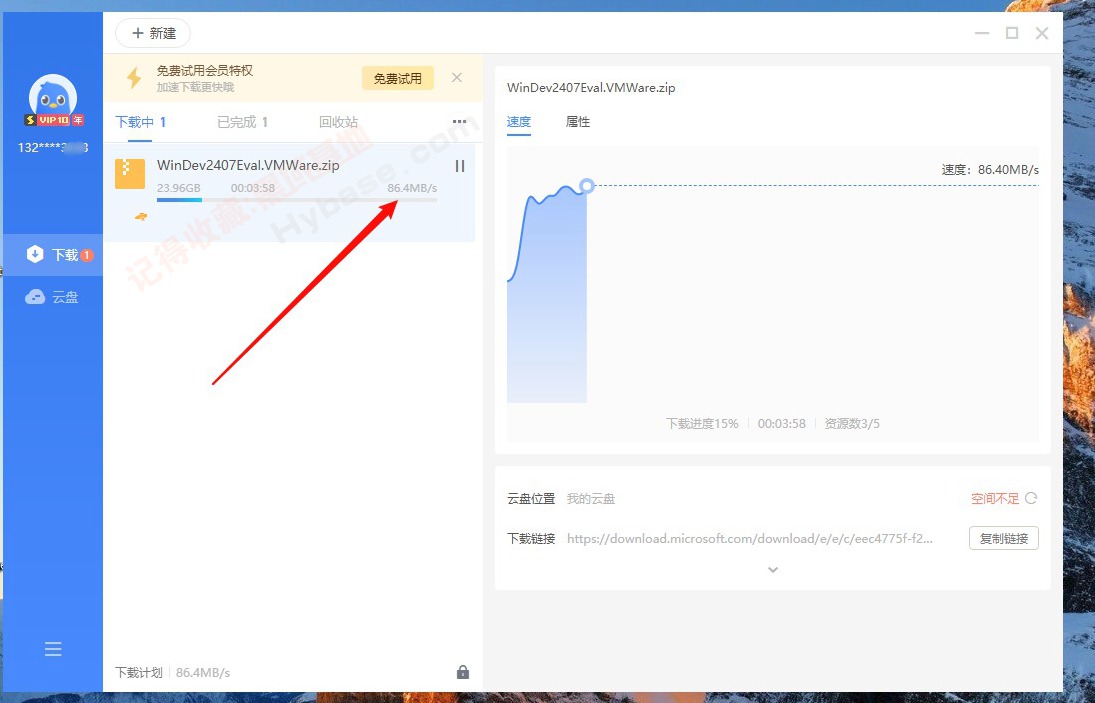Click the speed chart marker point
The width and height of the screenshot is (1095, 703).
587,186
